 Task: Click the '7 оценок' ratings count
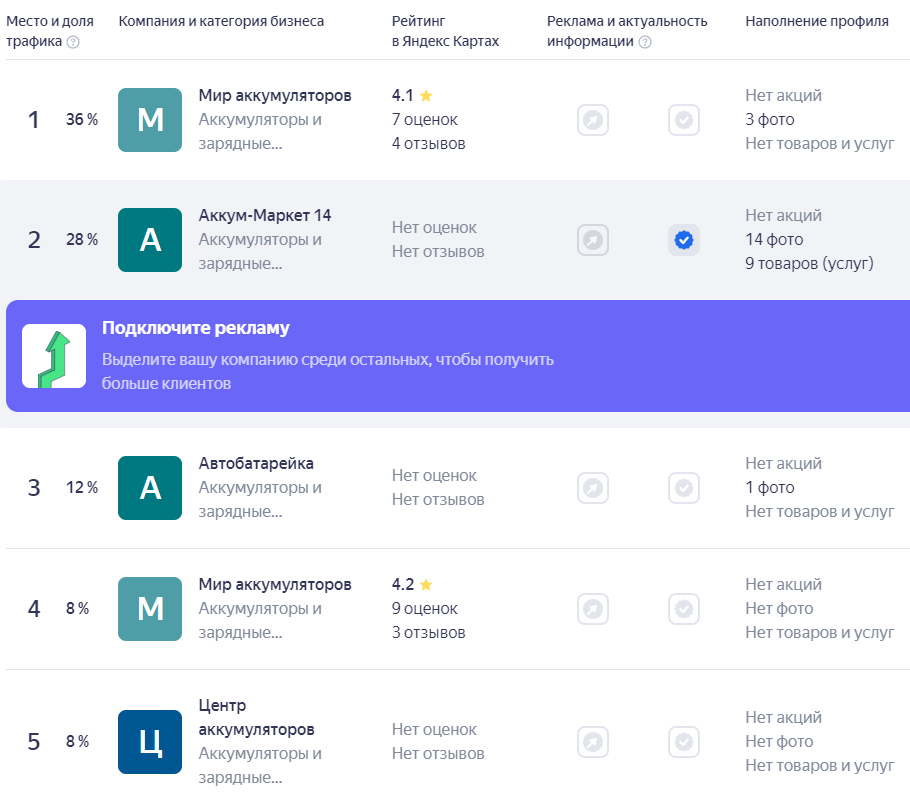[x=425, y=120]
